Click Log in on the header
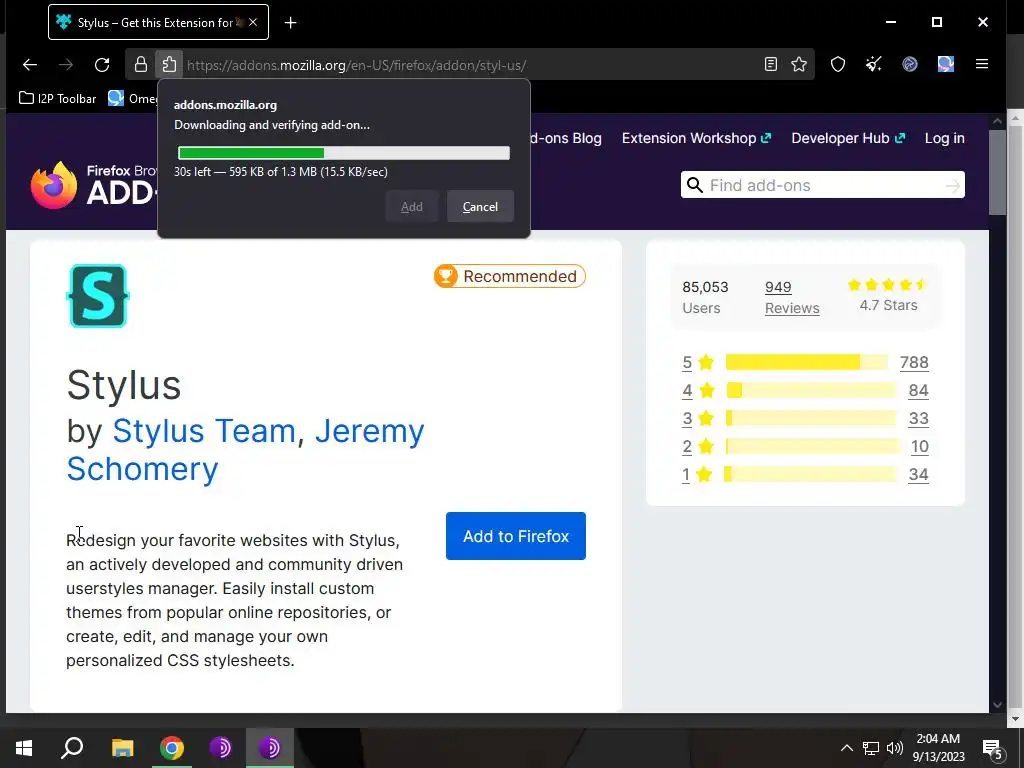The image size is (1024, 768). tap(944, 138)
